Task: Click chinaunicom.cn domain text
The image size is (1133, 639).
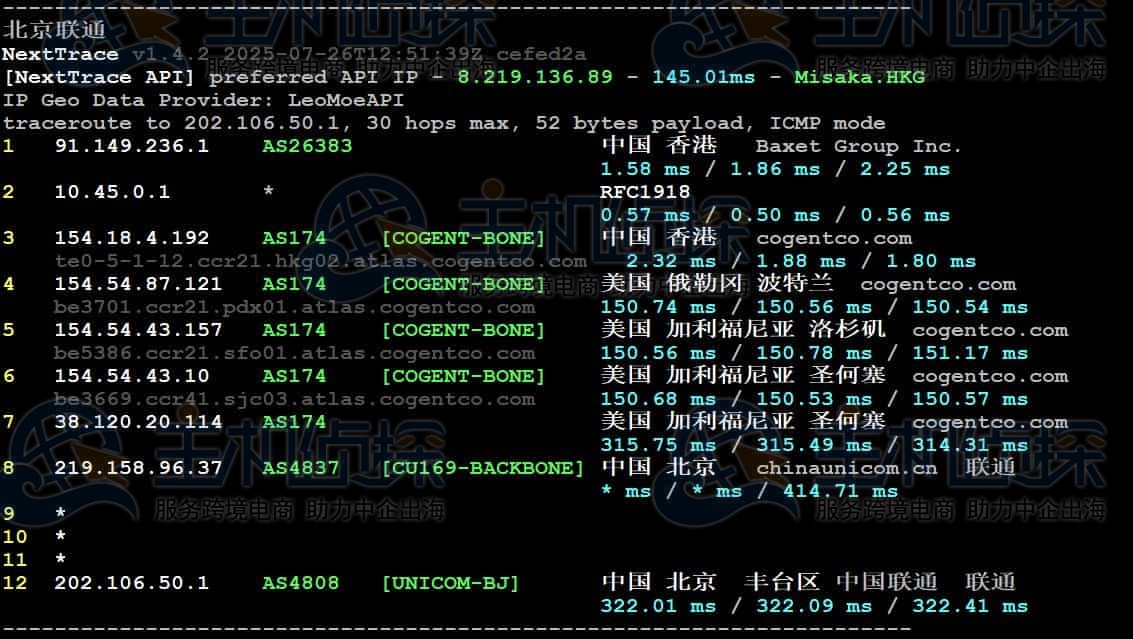Action: click(x=846, y=468)
